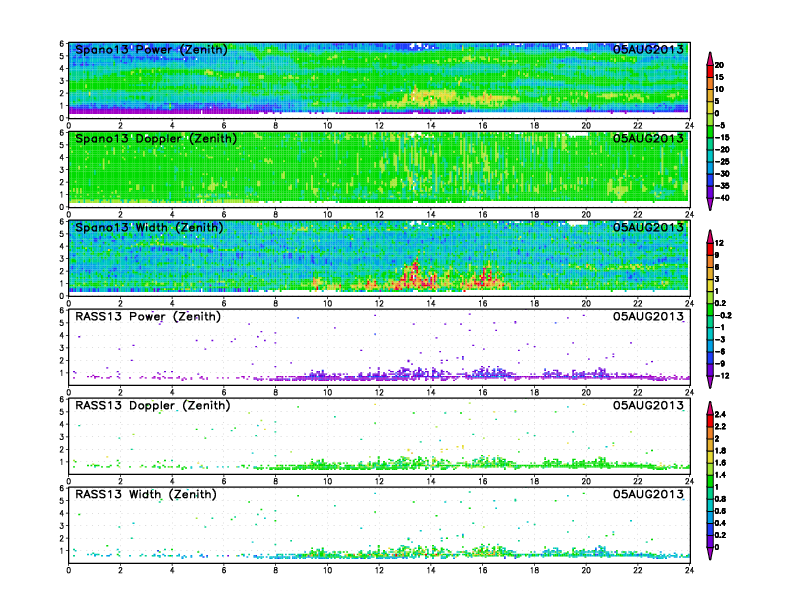Click height 6 label on Spano13 Power y-axis
Image resolution: width=792 pixels, height=612 pixels.
point(62,44)
